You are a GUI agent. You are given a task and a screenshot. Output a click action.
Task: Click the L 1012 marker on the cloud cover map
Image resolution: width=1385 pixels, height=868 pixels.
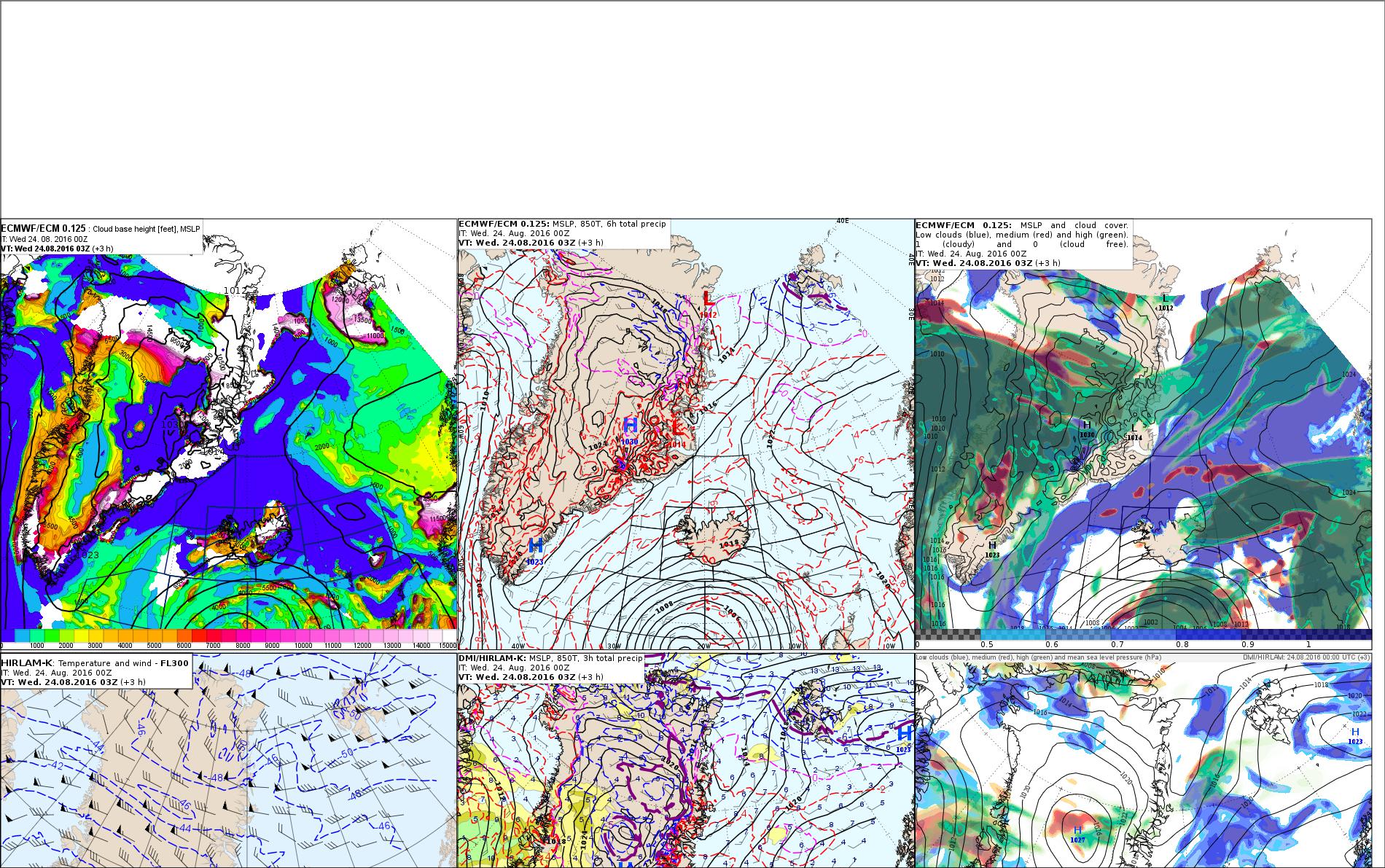coord(1166,302)
